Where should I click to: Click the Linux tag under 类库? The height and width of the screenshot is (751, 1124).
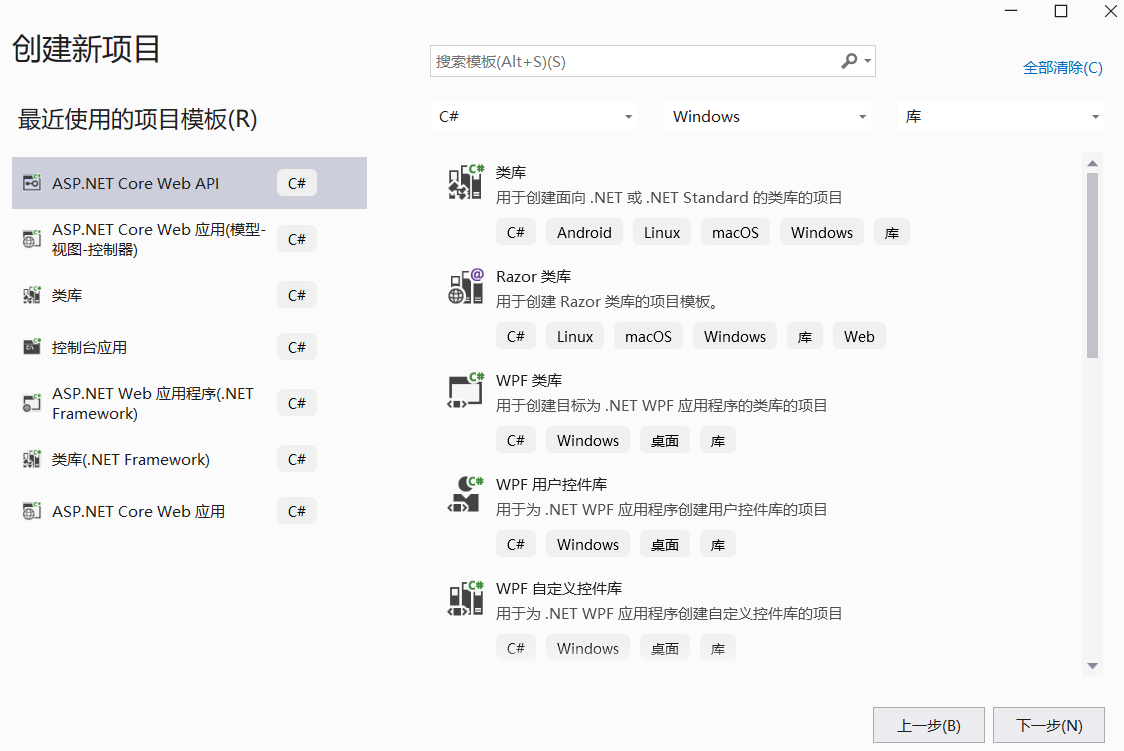(x=662, y=232)
